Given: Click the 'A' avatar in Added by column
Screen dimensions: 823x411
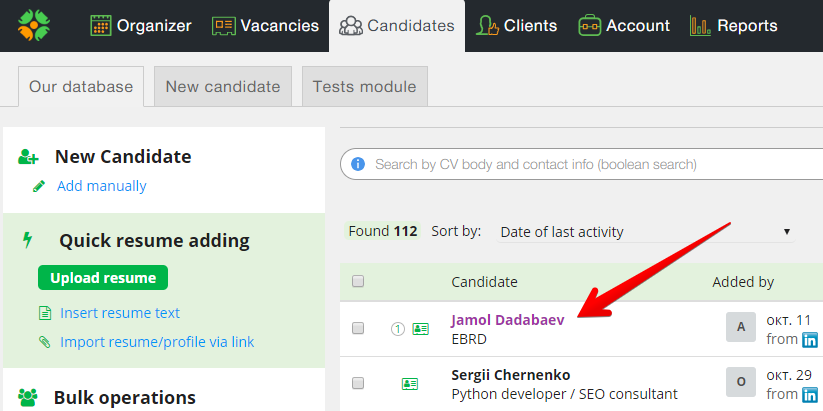Looking at the screenshot, I should (741, 327).
